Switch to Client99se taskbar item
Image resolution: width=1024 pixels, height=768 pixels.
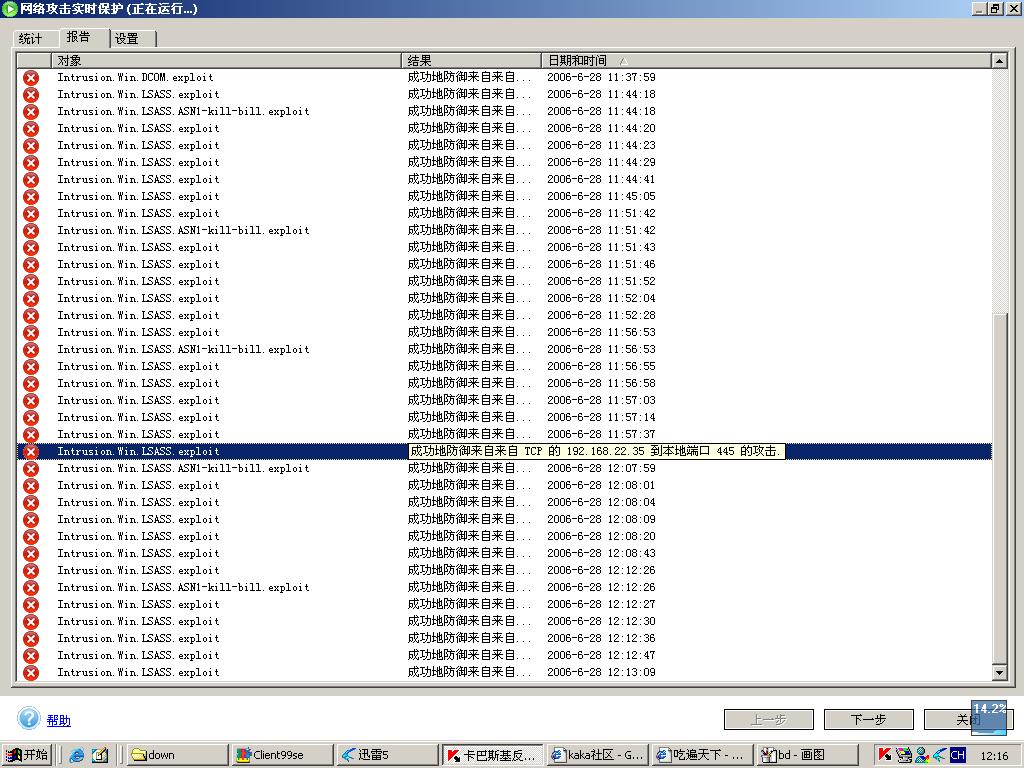point(283,755)
